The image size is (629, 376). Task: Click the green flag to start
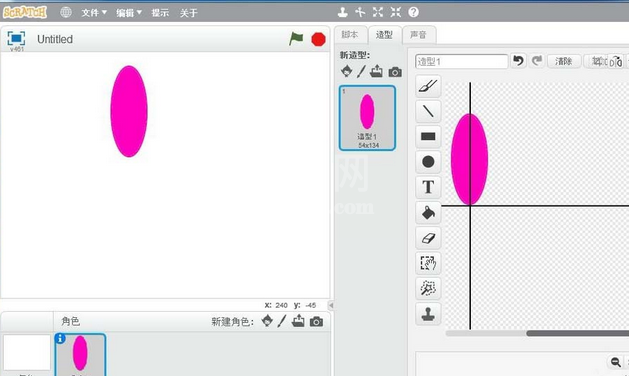click(x=296, y=39)
